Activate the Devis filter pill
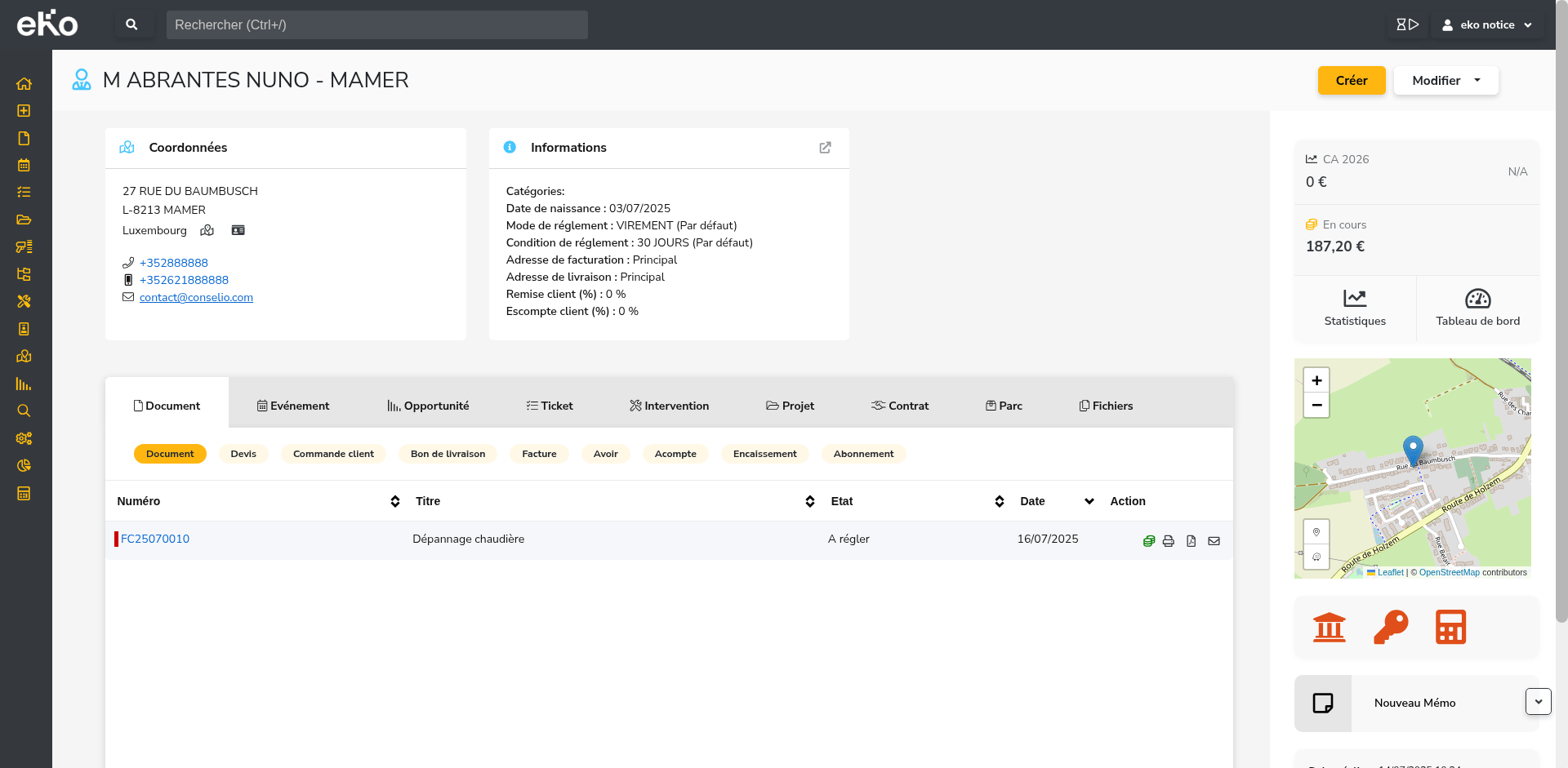Image resolution: width=1568 pixels, height=768 pixels. coord(243,454)
